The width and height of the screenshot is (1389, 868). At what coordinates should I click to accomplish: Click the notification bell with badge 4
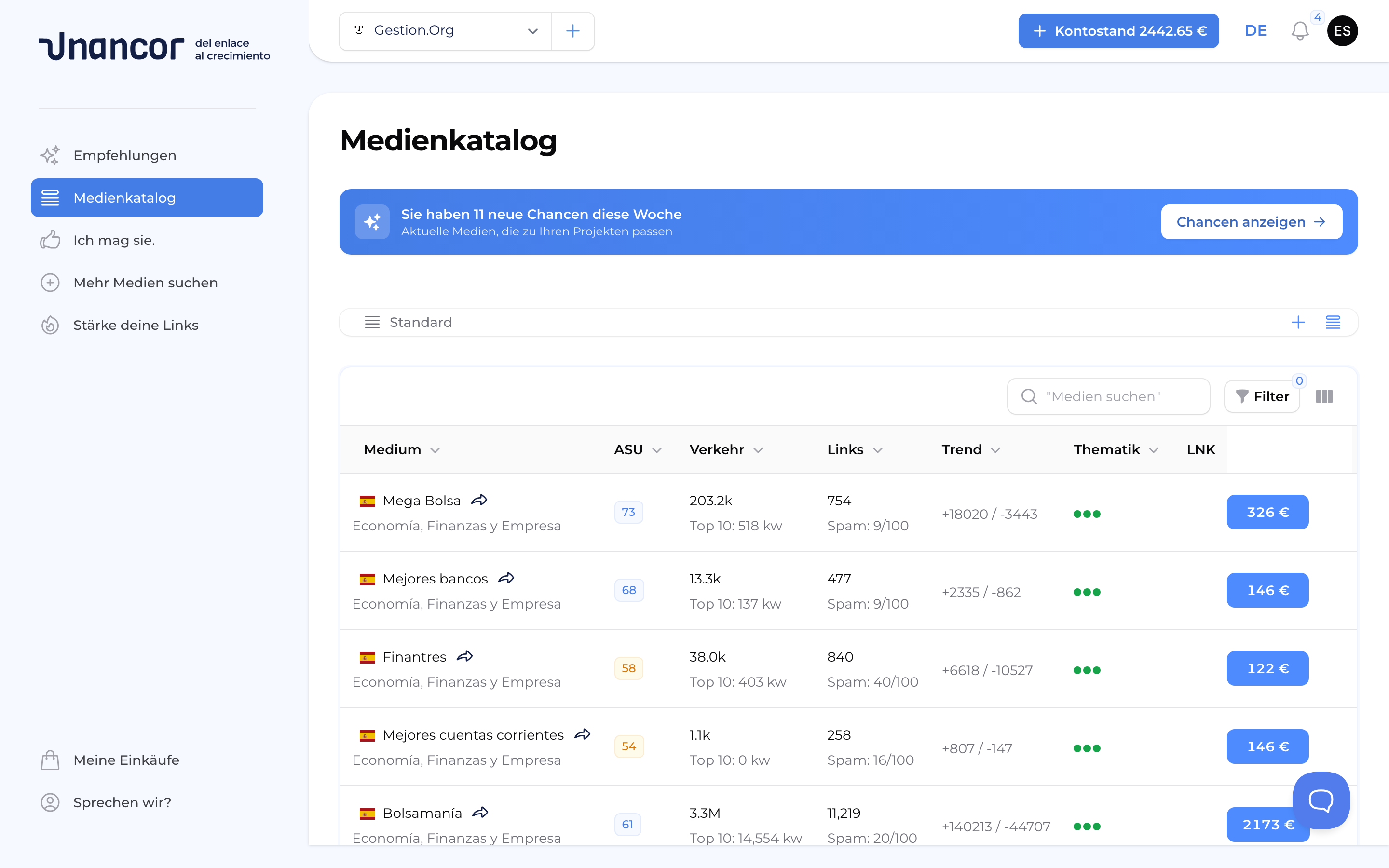pyautogui.click(x=1299, y=31)
